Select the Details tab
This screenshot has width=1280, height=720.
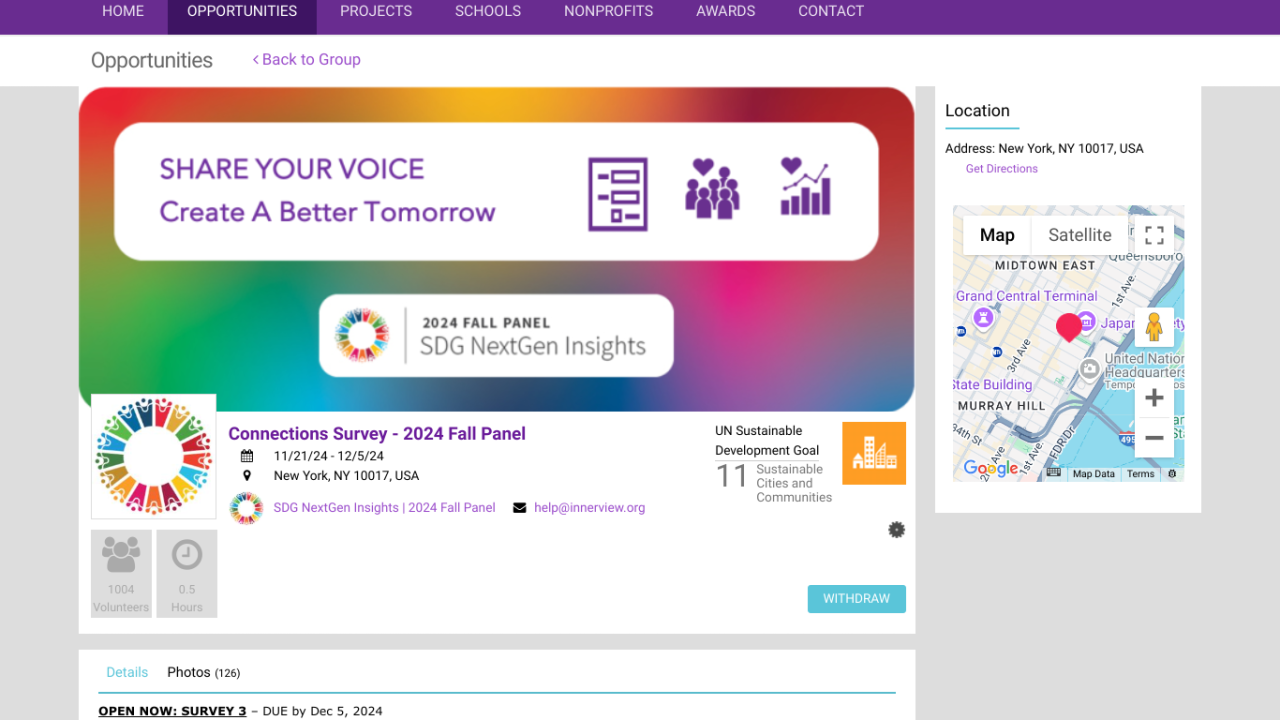point(127,673)
